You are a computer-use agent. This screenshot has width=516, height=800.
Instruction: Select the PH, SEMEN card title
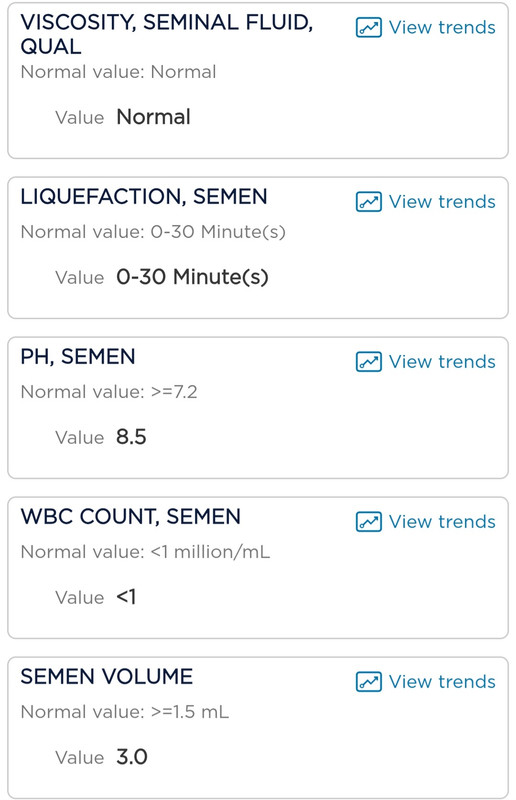coord(78,357)
